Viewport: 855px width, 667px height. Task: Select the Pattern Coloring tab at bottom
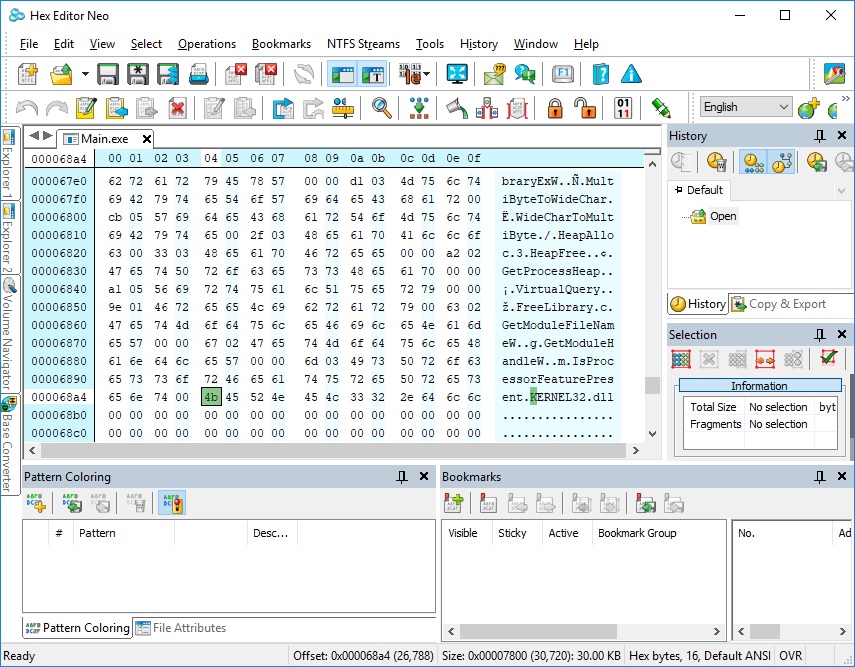click(78, 628)
